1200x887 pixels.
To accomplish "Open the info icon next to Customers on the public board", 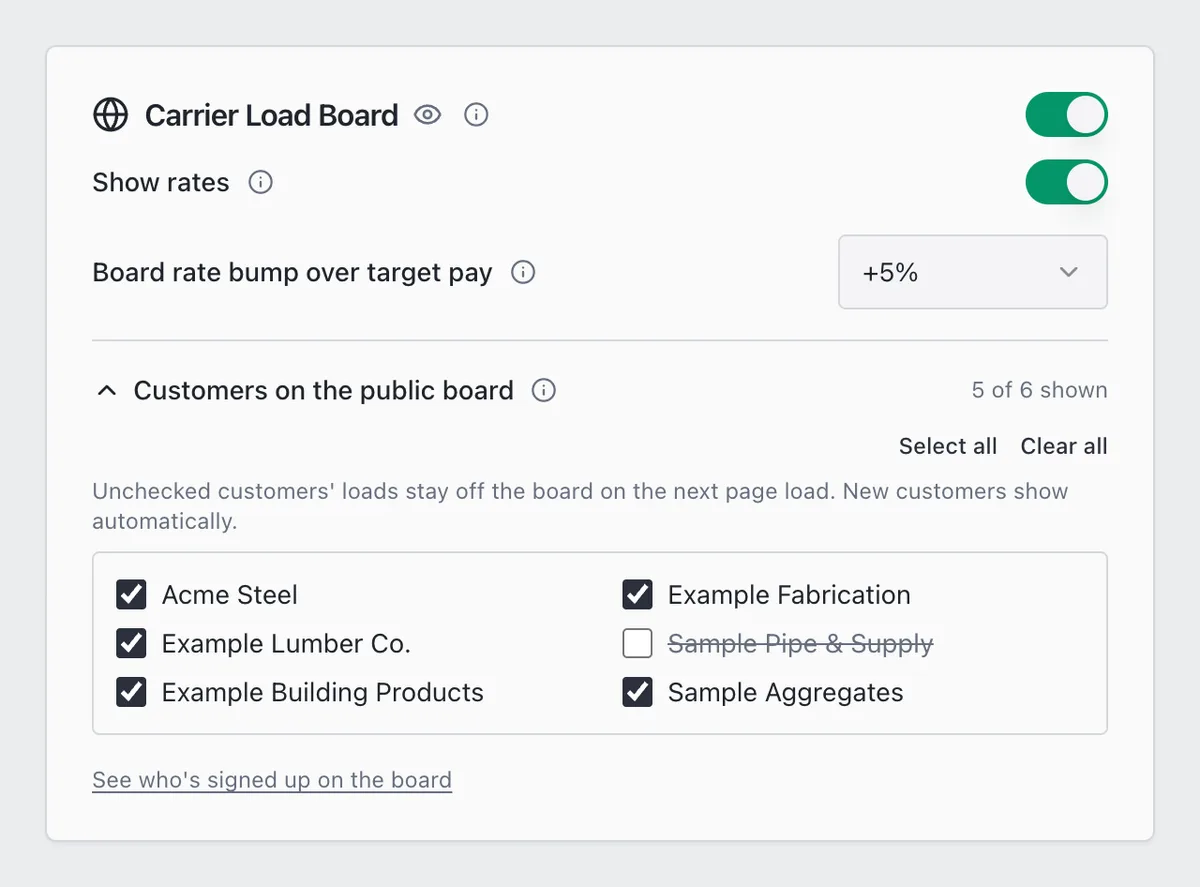I will (544, 390).
